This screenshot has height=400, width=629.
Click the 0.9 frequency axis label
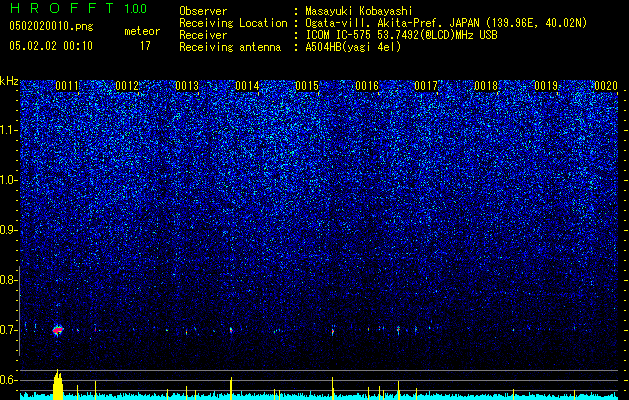tap(8, 230)
